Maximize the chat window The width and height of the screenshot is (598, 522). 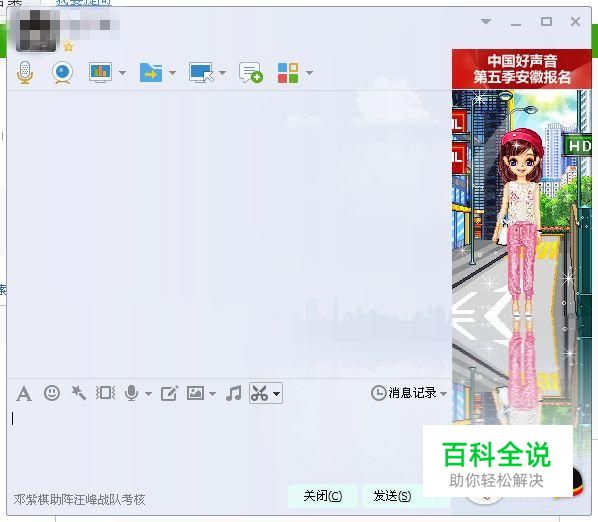click(546, 21)
